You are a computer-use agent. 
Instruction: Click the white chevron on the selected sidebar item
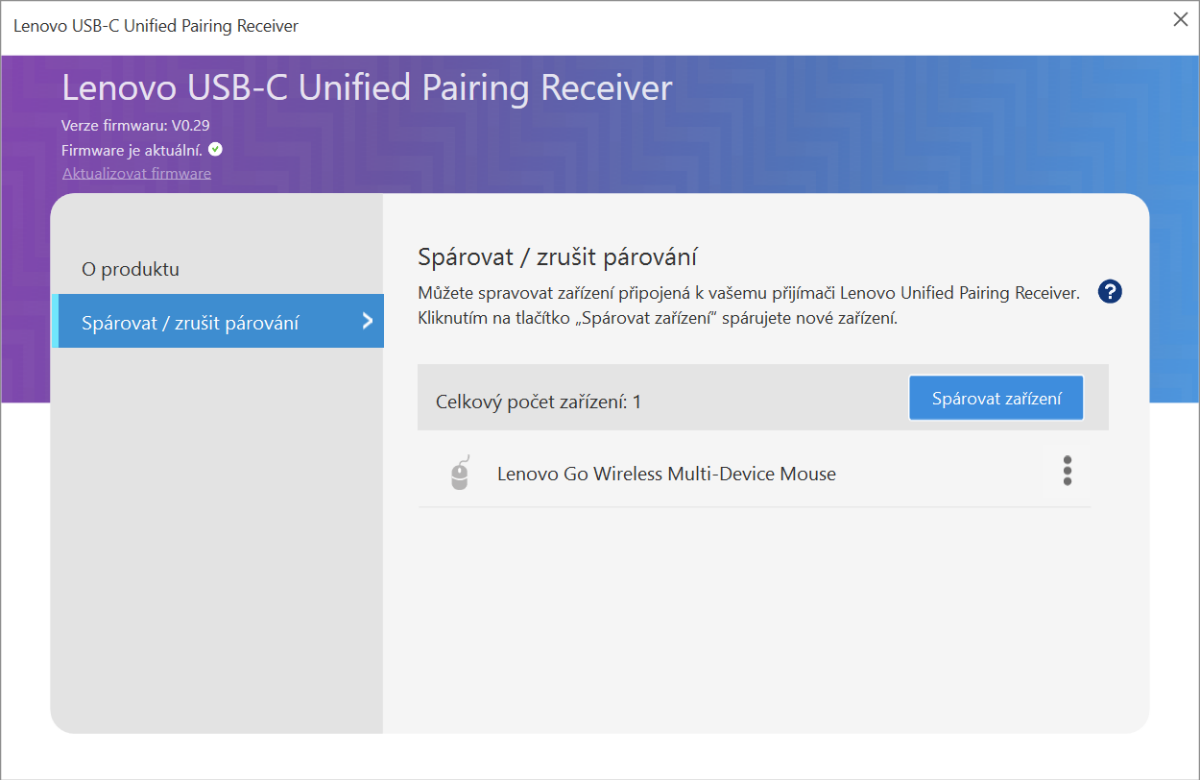tap(367, 321)
